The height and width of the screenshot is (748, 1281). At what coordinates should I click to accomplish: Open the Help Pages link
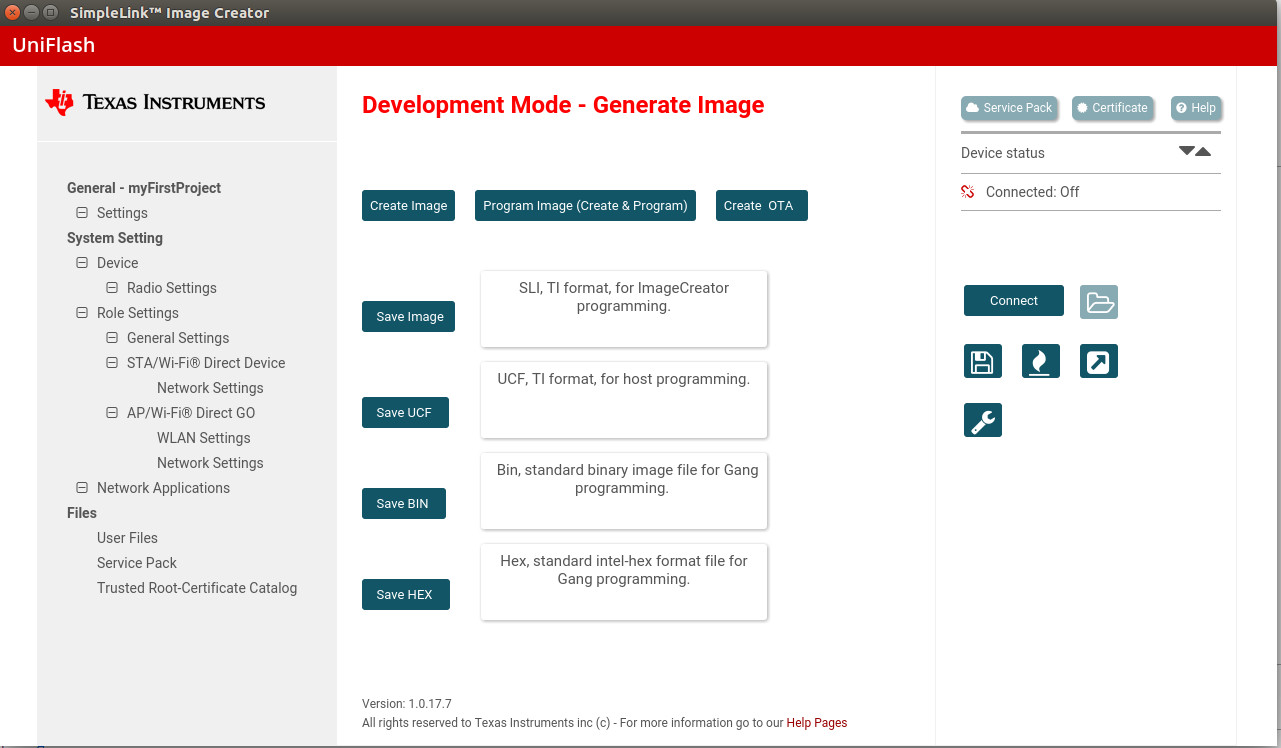(x=816, y=723)
